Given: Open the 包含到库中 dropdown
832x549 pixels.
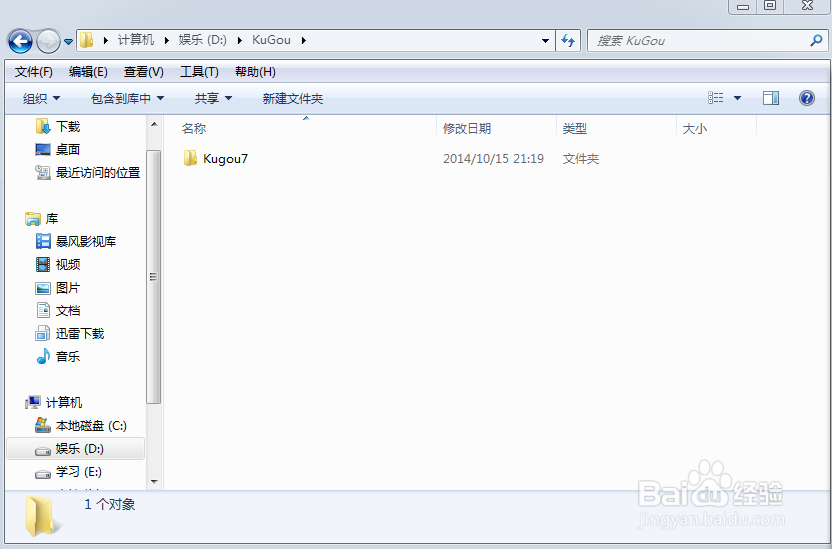Looking at the screenshot, I should click(x=127, y=98).
